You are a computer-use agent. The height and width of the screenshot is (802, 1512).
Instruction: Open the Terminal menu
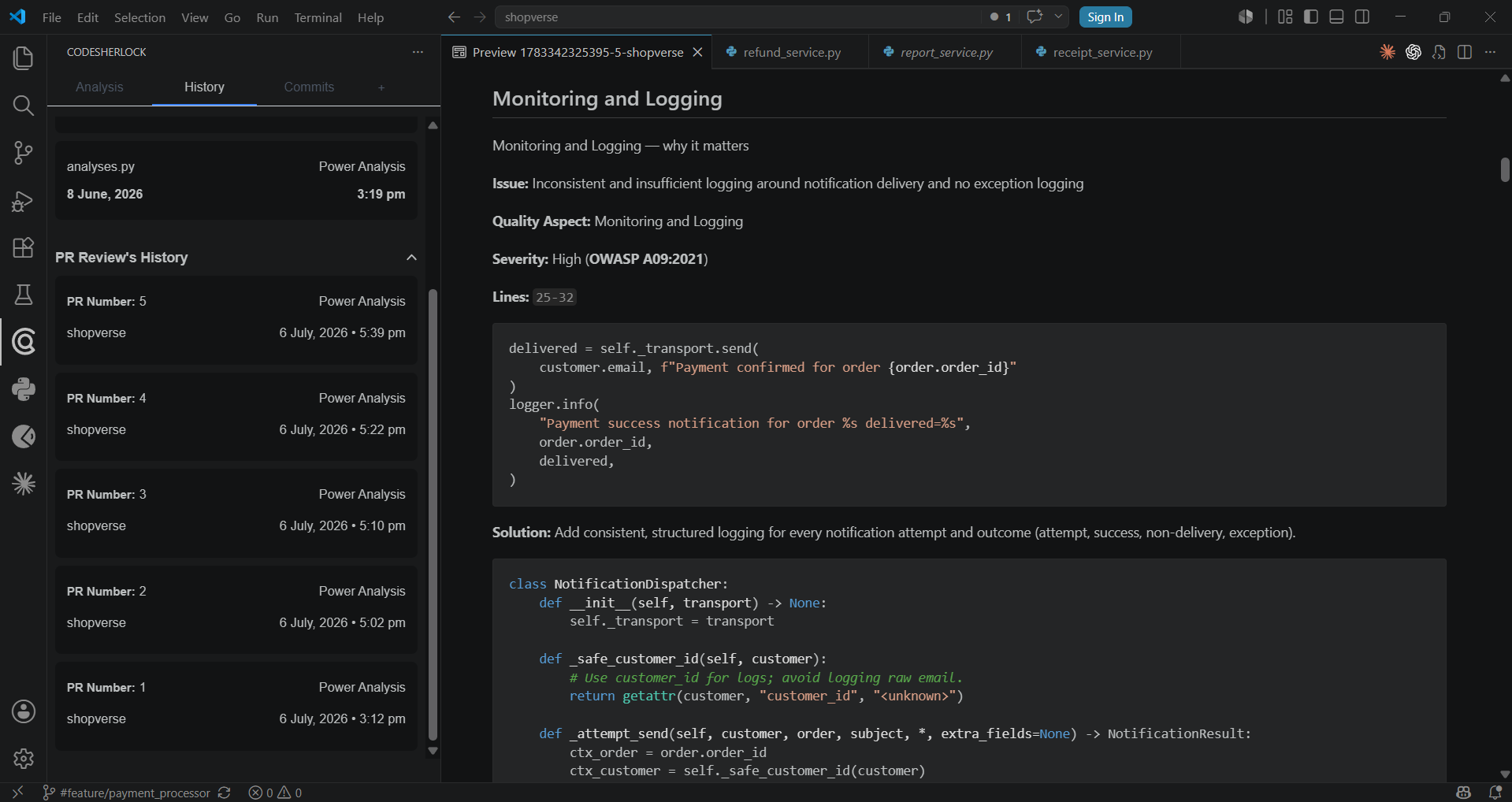click(318, 17)
